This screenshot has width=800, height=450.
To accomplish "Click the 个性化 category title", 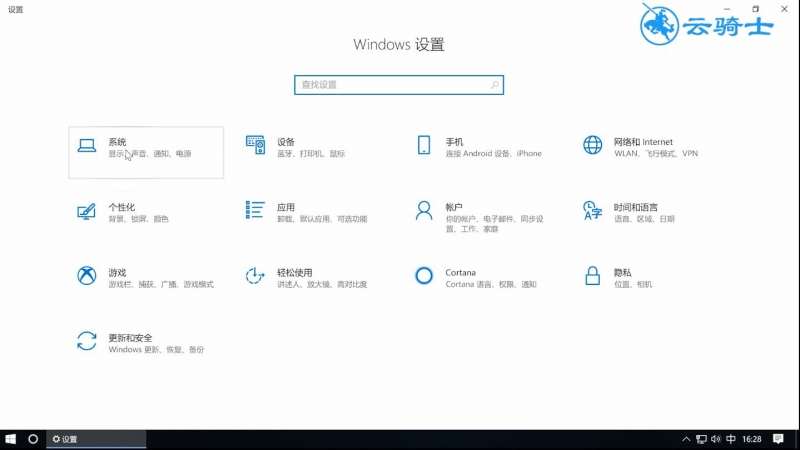I will point(121,207).
